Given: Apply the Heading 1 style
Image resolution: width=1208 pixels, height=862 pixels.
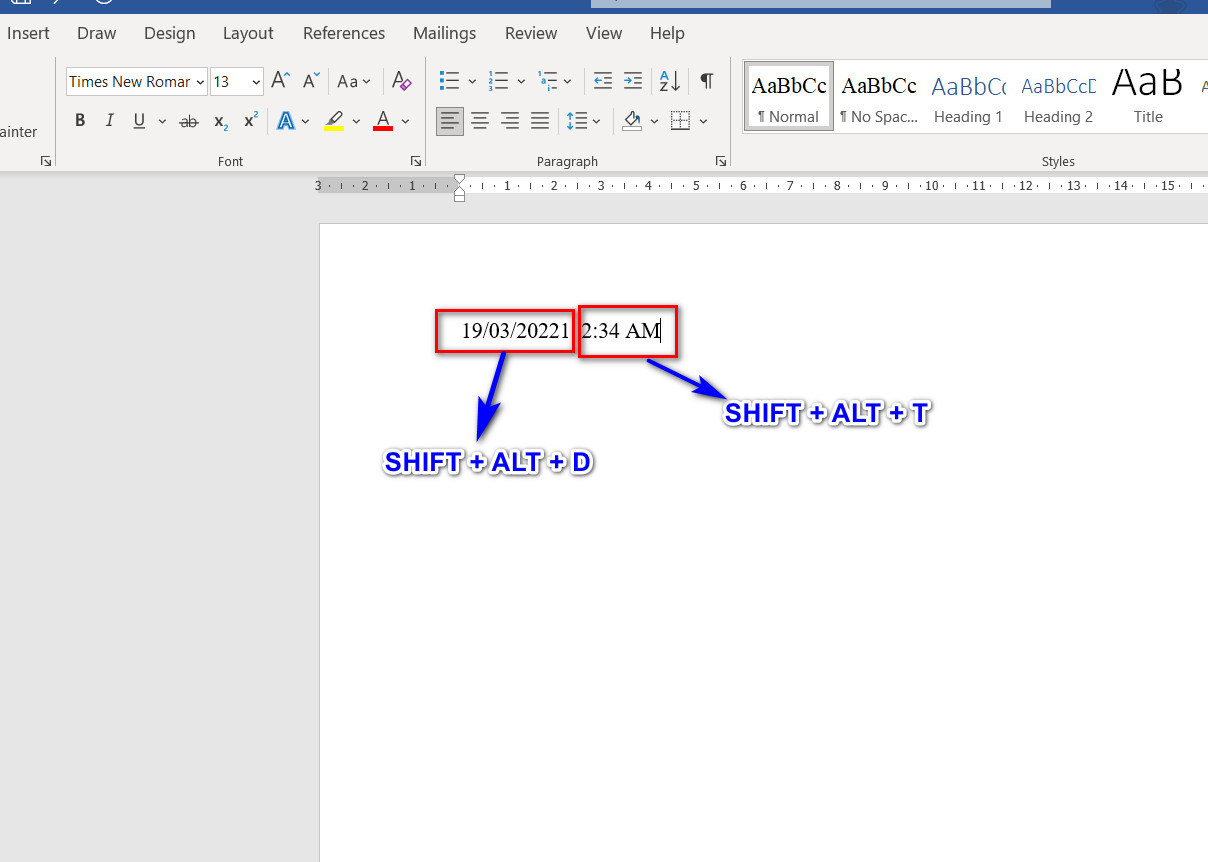Looking at the screenshot, I should click(968, 97).
